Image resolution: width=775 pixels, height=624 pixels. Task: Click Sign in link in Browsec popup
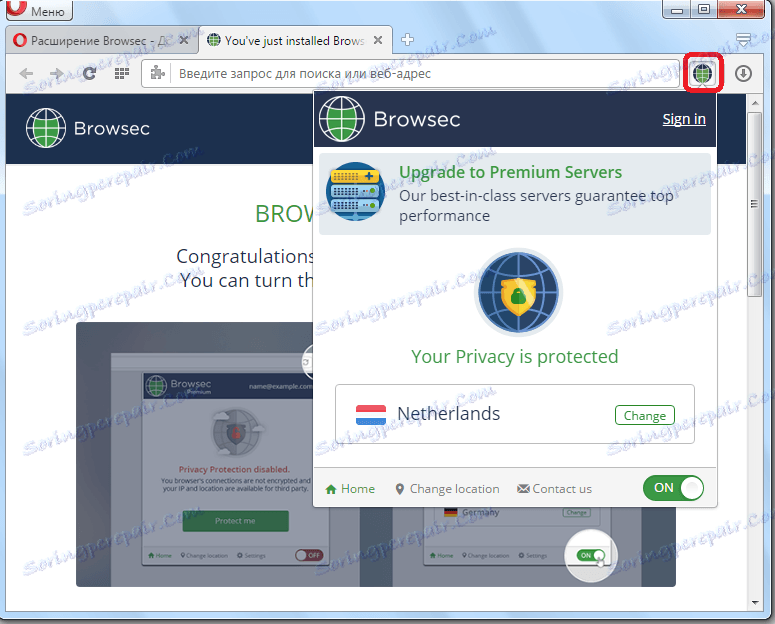click(x=684, y=119)
